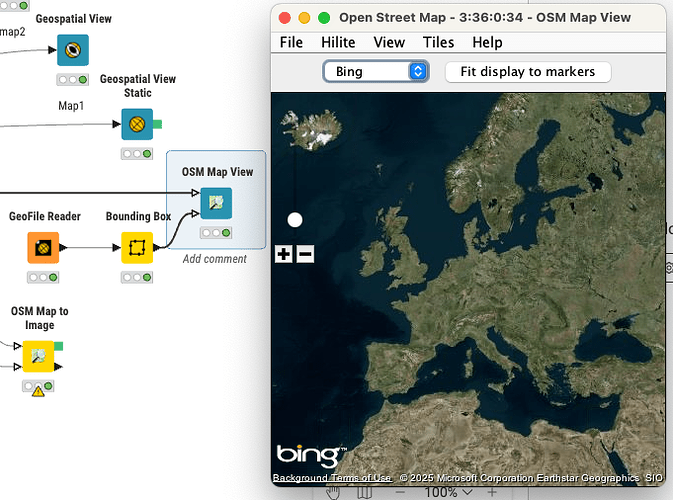Open the 100% zoom level dropdown
Screen dimensions: 673x500
pyautogui.click(x=448, y=492)
